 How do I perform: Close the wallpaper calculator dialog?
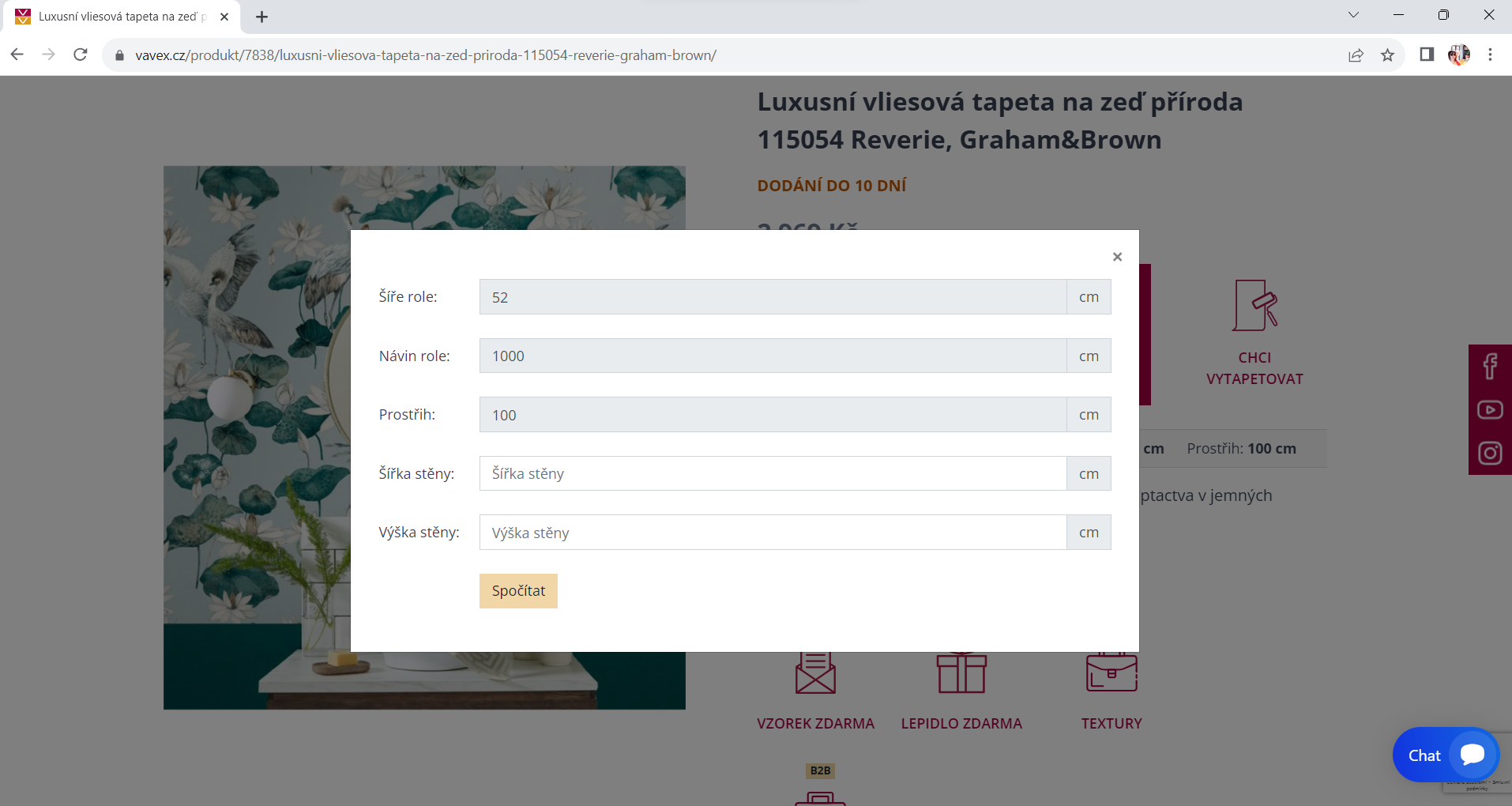pyautogui.click(x=1117, y=257)
